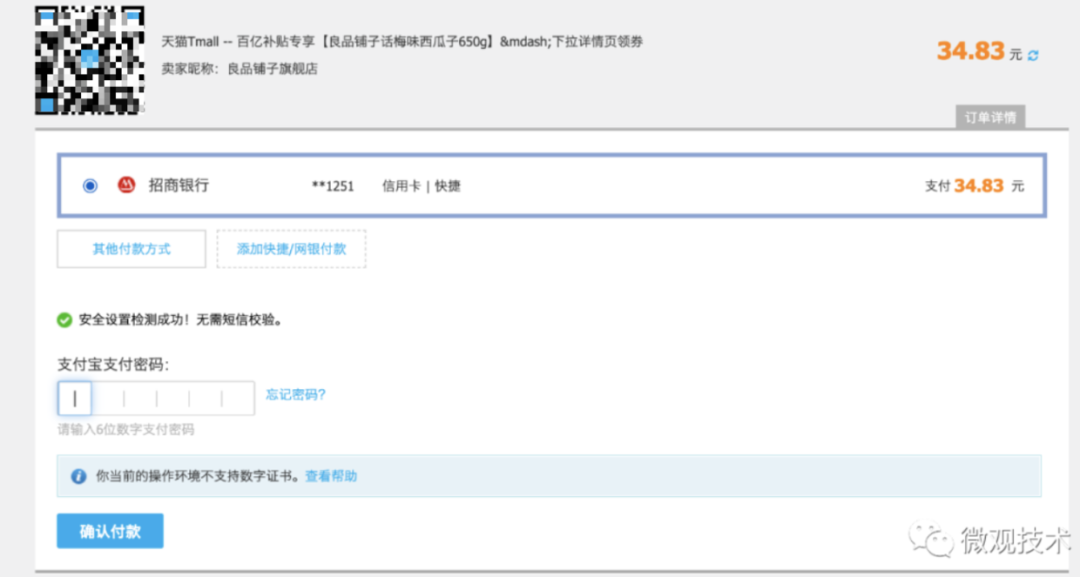
Task: Click the 支付宝支付密码 label
Action: 113,364
